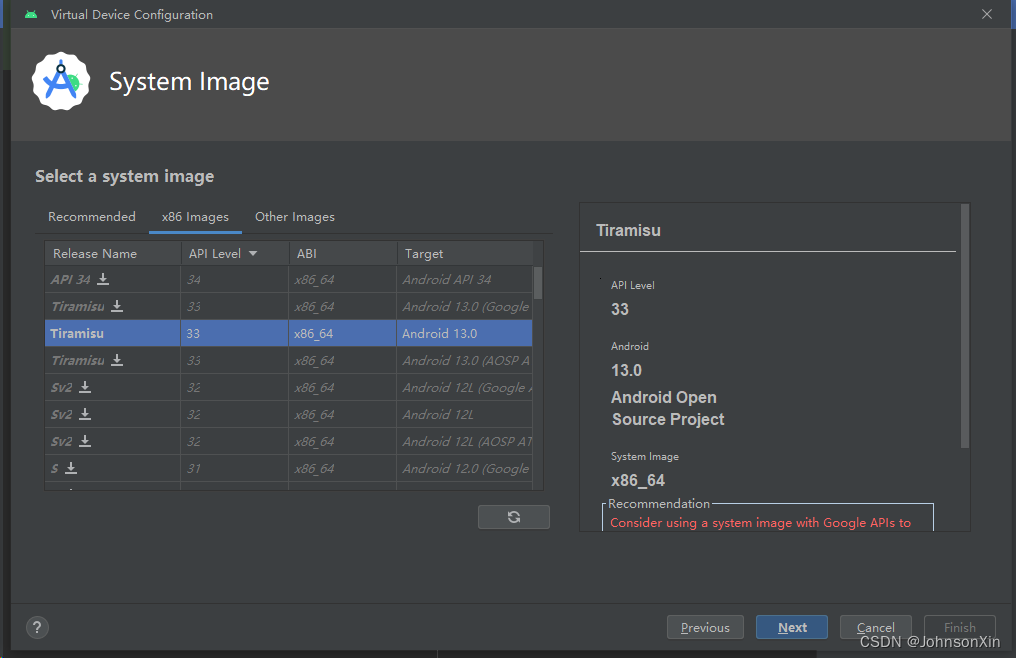Click the 'x86_64' system image value
Image resolution: width=1016 pixels, height=658 pixels.
(638, 480)
